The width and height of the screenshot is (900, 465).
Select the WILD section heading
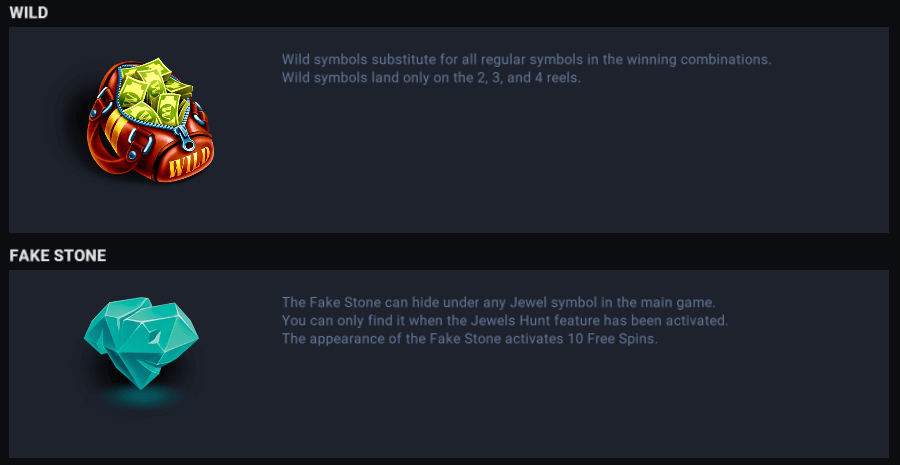click(x=29, y=13)
